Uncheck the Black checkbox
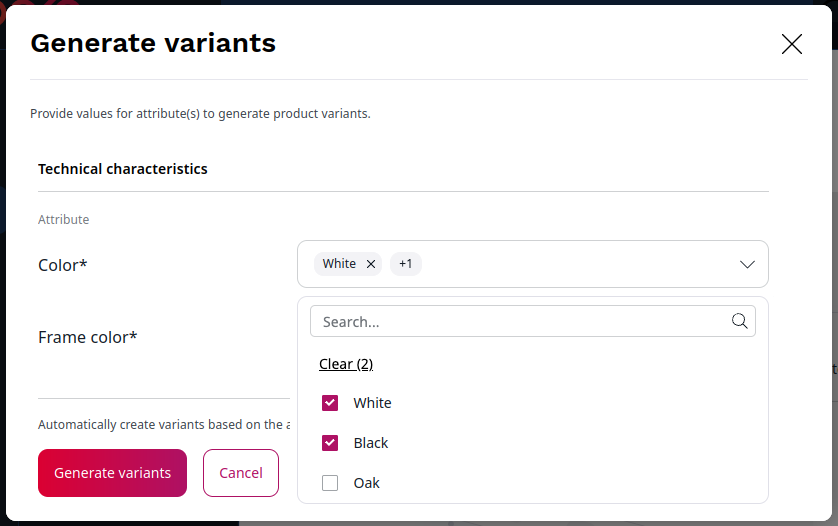This screenshot has height=526, width=838. [330, 443]
